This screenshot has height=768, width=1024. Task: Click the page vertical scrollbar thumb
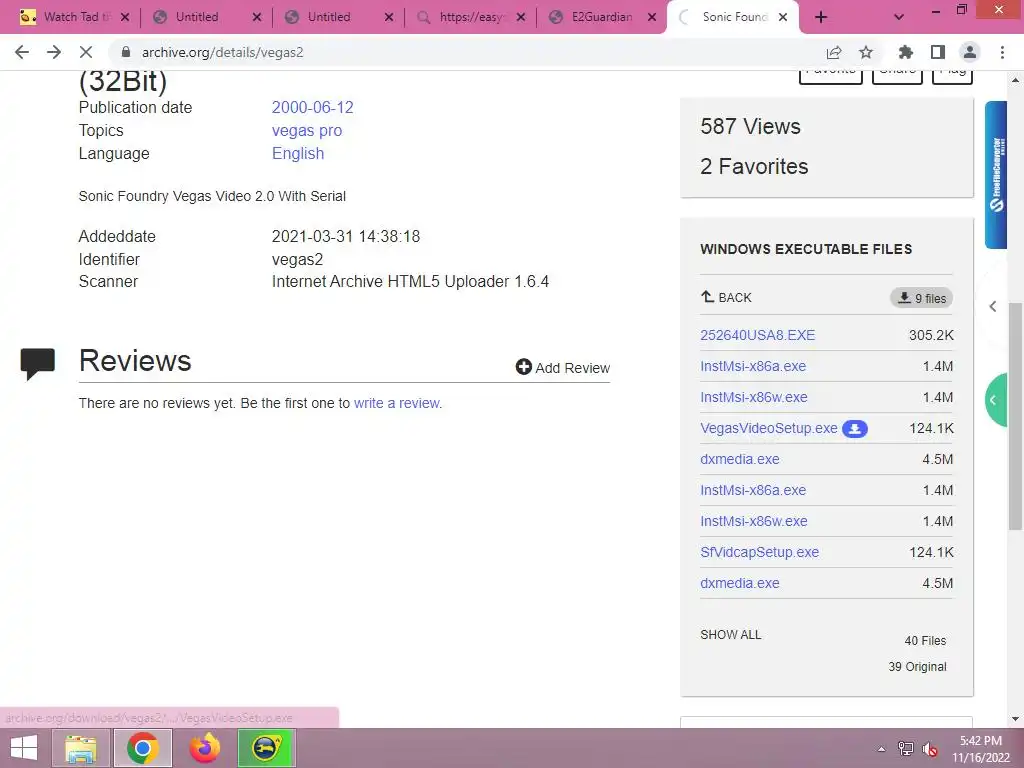click(x=1015, y=416)
